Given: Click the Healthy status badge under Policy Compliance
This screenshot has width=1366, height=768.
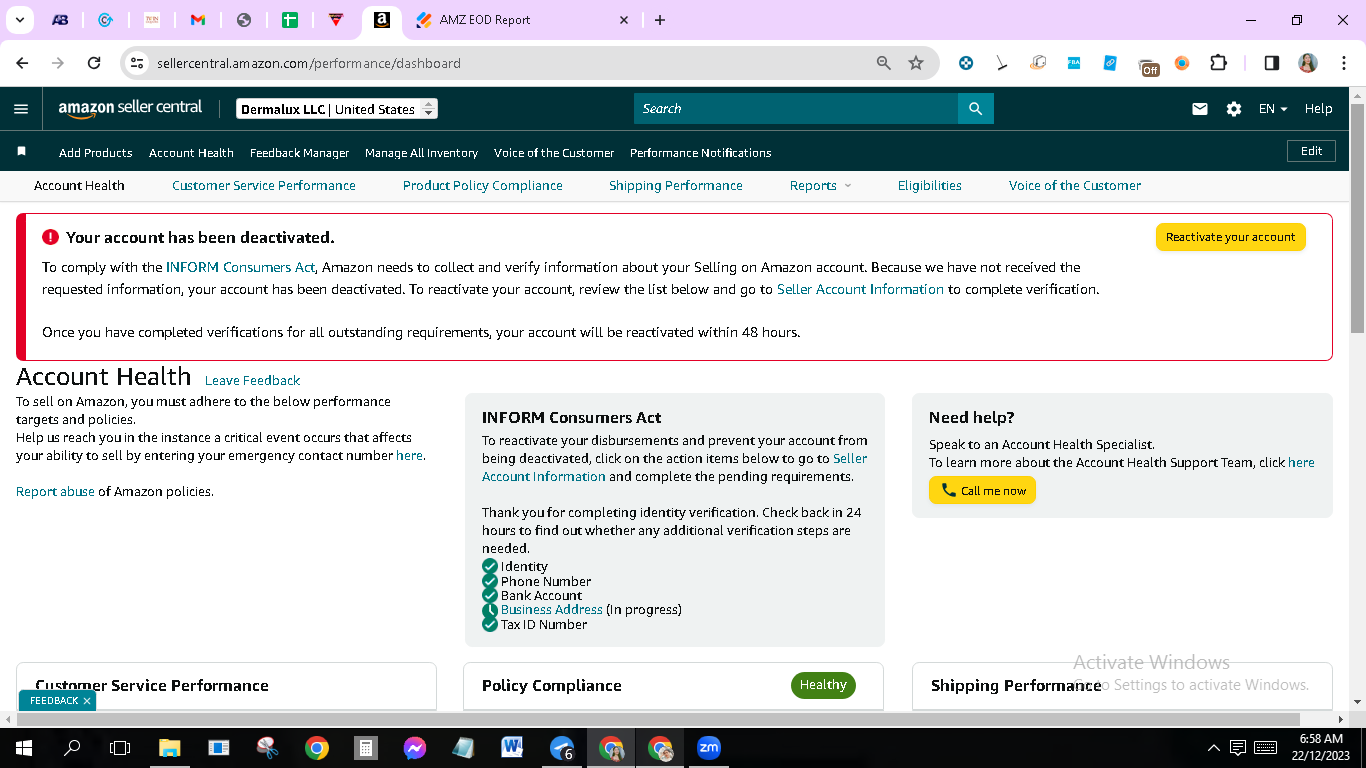Looking at the screenshot, I should tap(823, 685).
